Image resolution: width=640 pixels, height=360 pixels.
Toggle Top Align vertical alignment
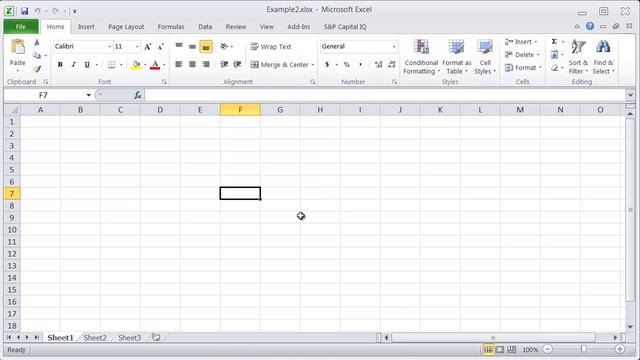[179, 47]
